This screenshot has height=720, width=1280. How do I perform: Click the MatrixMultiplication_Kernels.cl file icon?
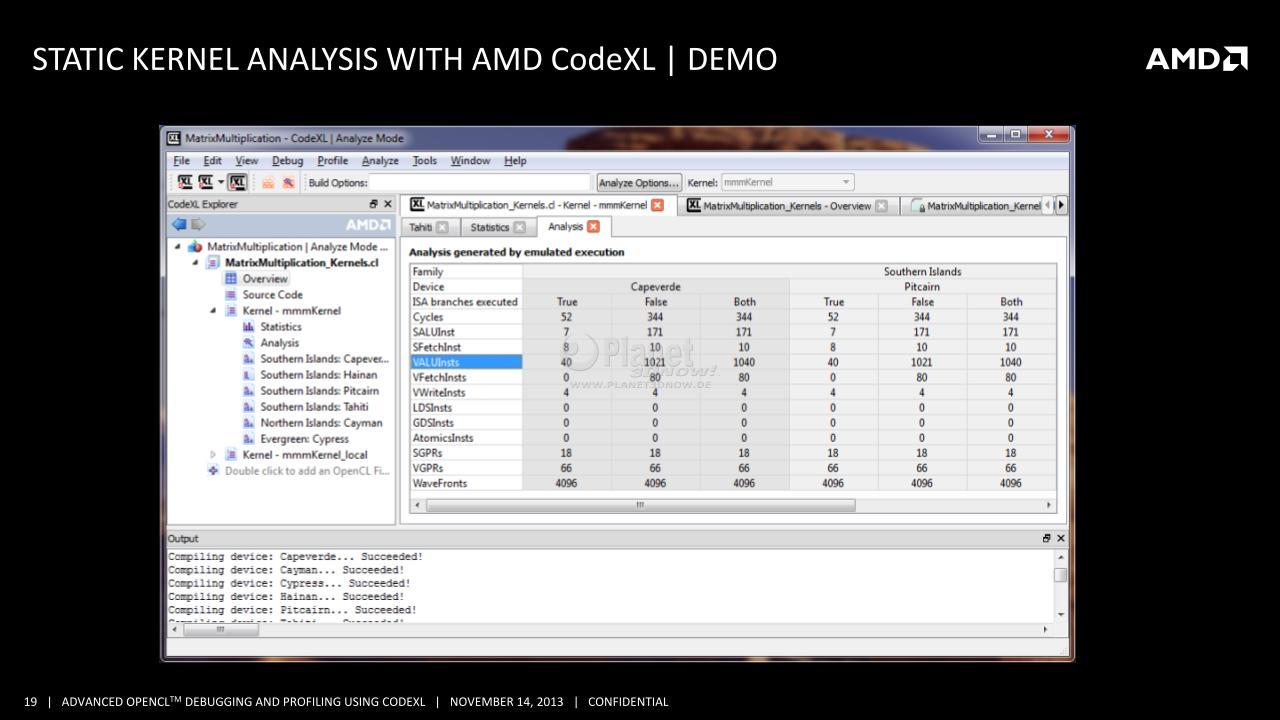(x=213, y=263)
